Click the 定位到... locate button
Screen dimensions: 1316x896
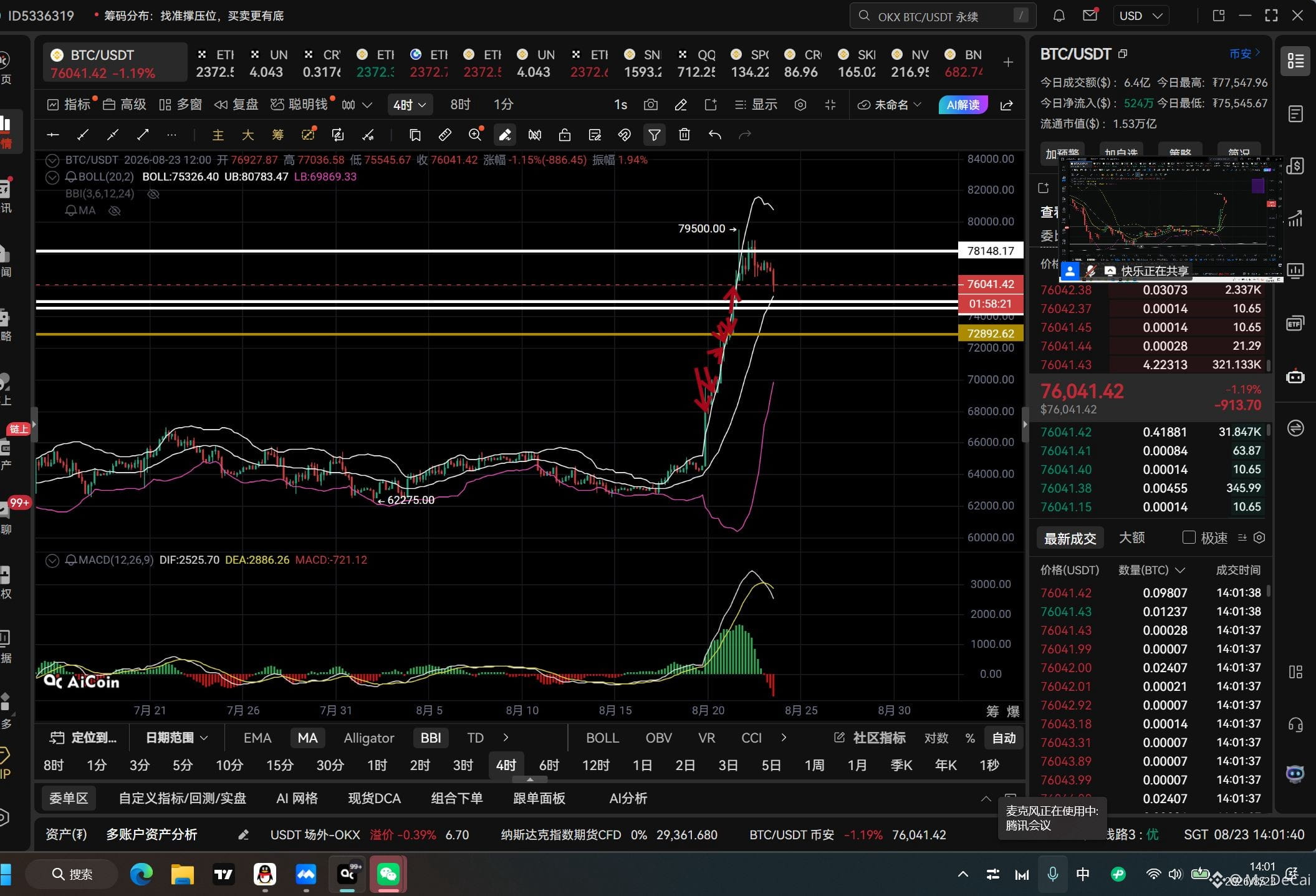coord(83,738)
